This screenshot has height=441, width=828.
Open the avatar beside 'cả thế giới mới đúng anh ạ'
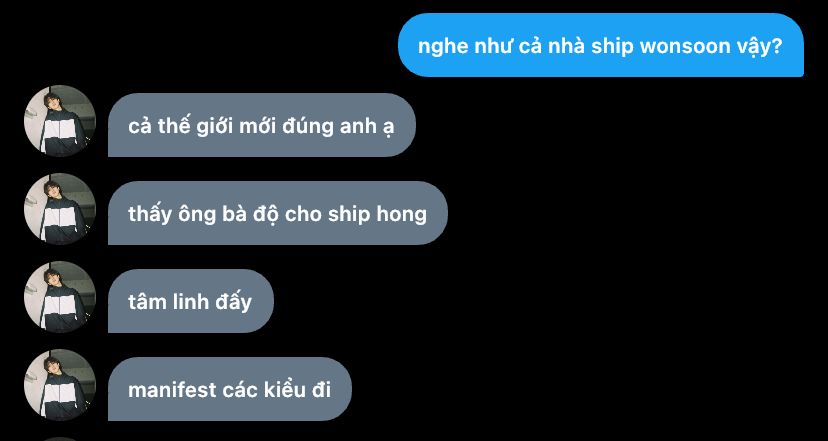(60, 121)
